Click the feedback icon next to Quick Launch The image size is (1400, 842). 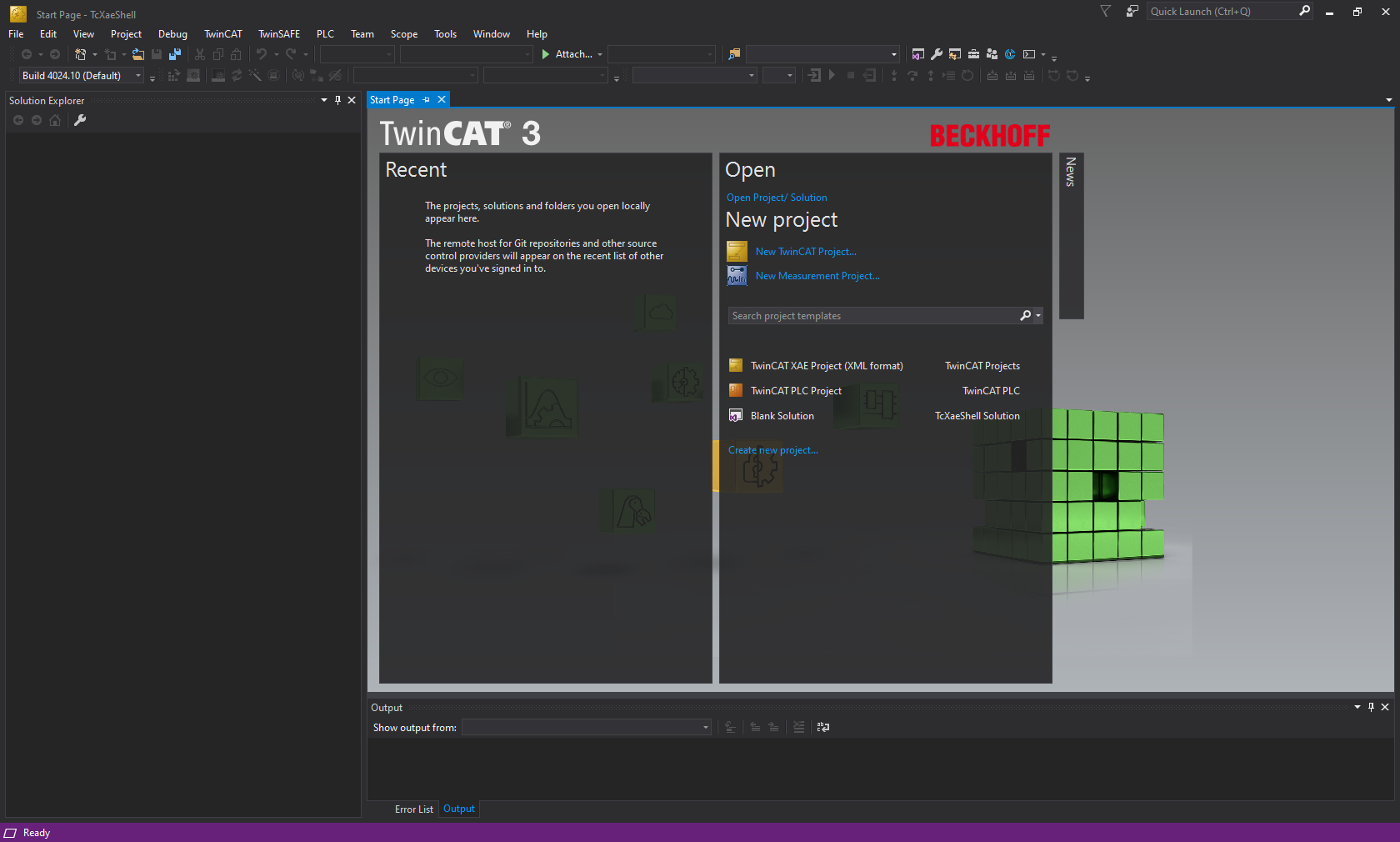[x=1132, y=11]
